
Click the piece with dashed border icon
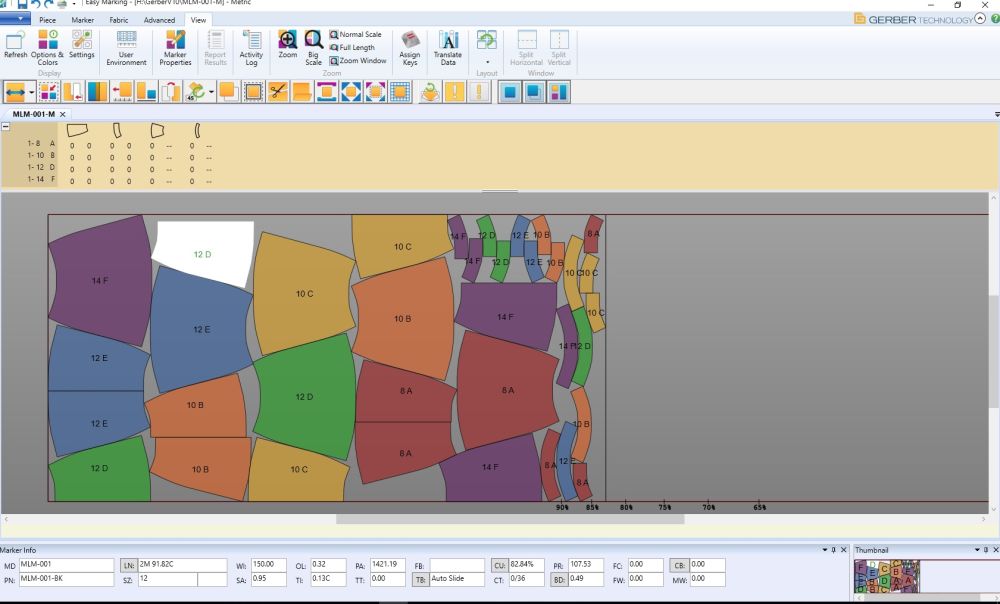(253, 92)
